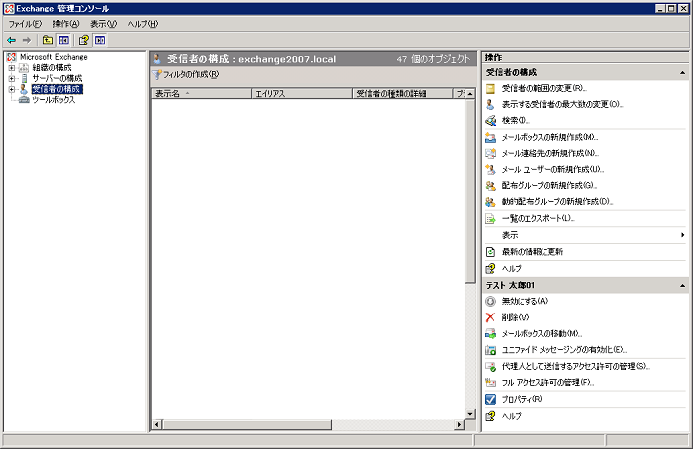Open the ヘルプ(H) menu
This screenshot has width=693, height=449.
143,24
